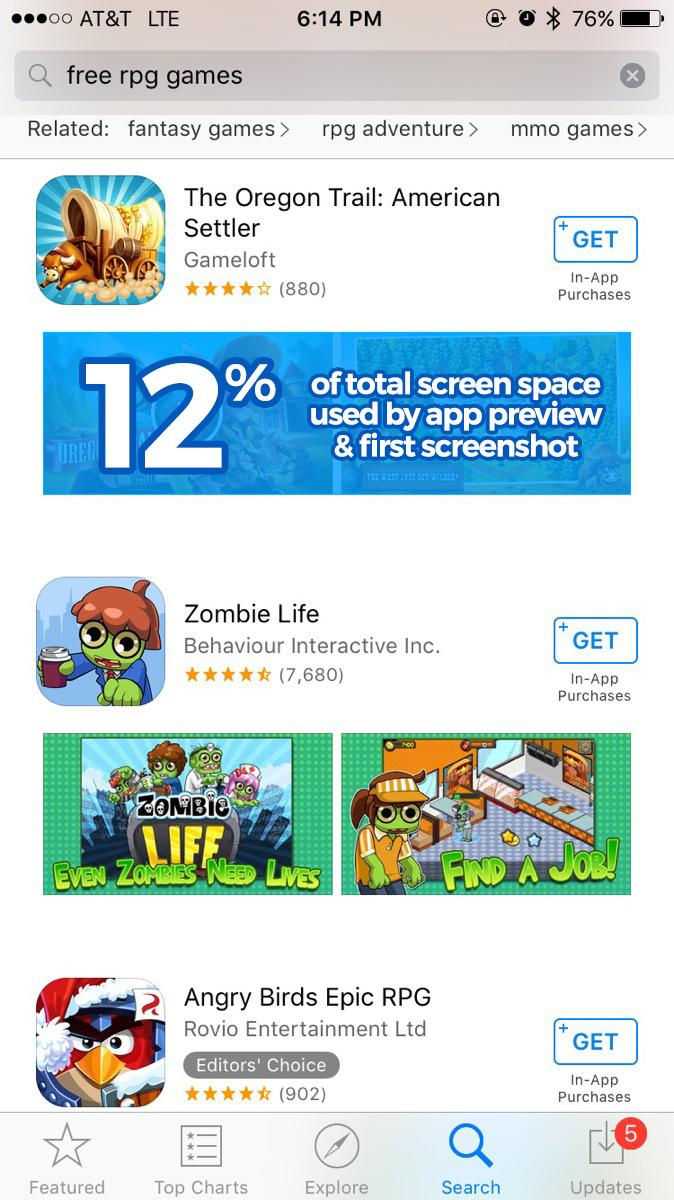Clear the search field with the X icon
Viewport: 674px width, 1200px height.
(632, 75)
